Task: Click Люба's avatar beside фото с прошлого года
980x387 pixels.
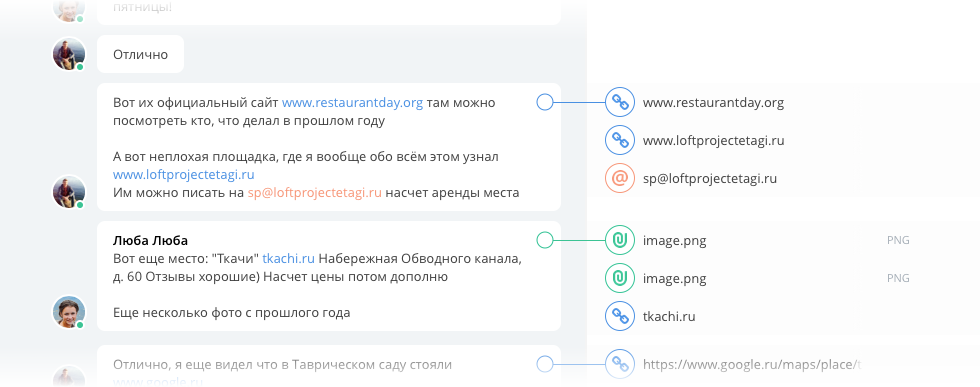Action: tap(69, 312)
